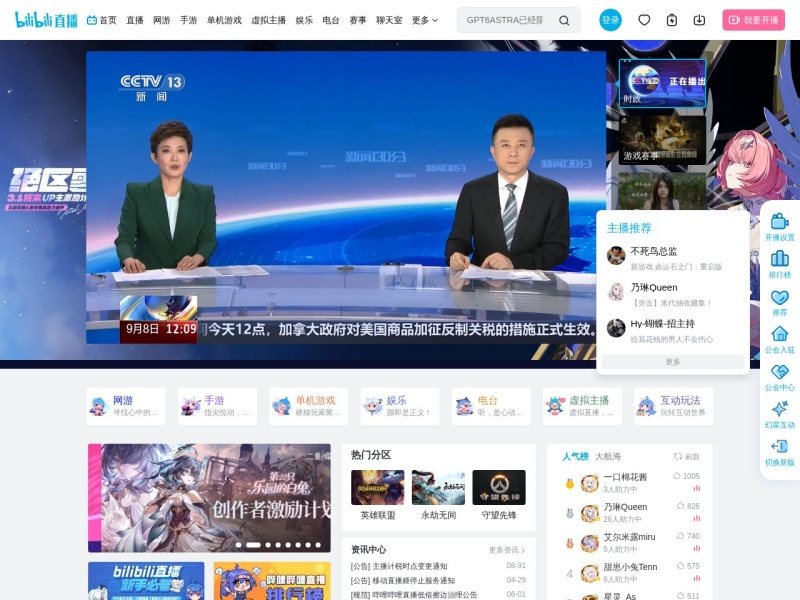Click 切换新版 switch icon in sidebar
The height and width of the screenshot is (600, 800).
(780, 446)
